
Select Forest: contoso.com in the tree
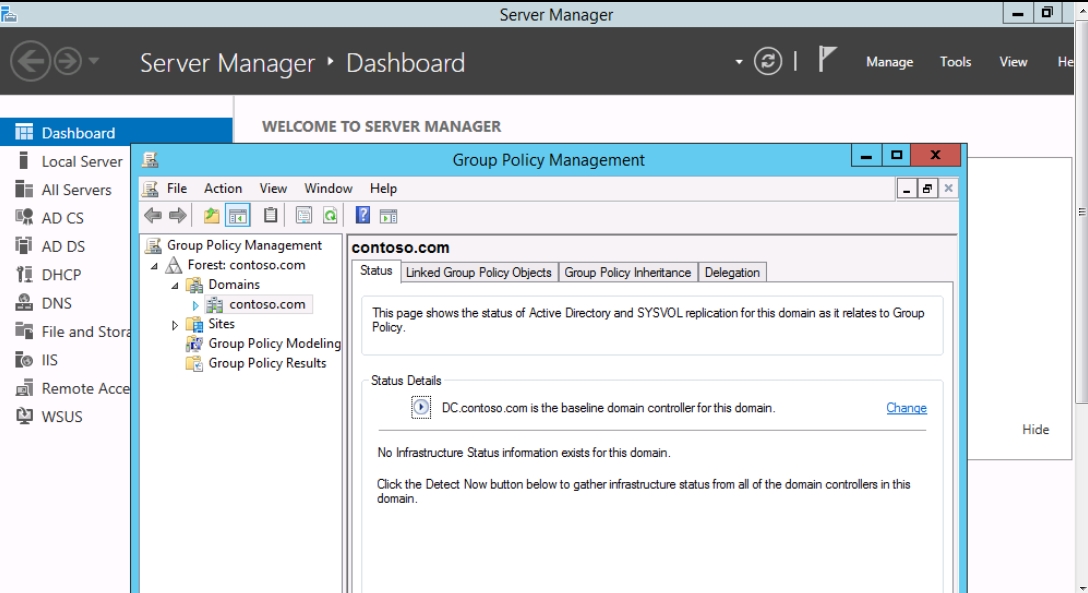point(246,265)
